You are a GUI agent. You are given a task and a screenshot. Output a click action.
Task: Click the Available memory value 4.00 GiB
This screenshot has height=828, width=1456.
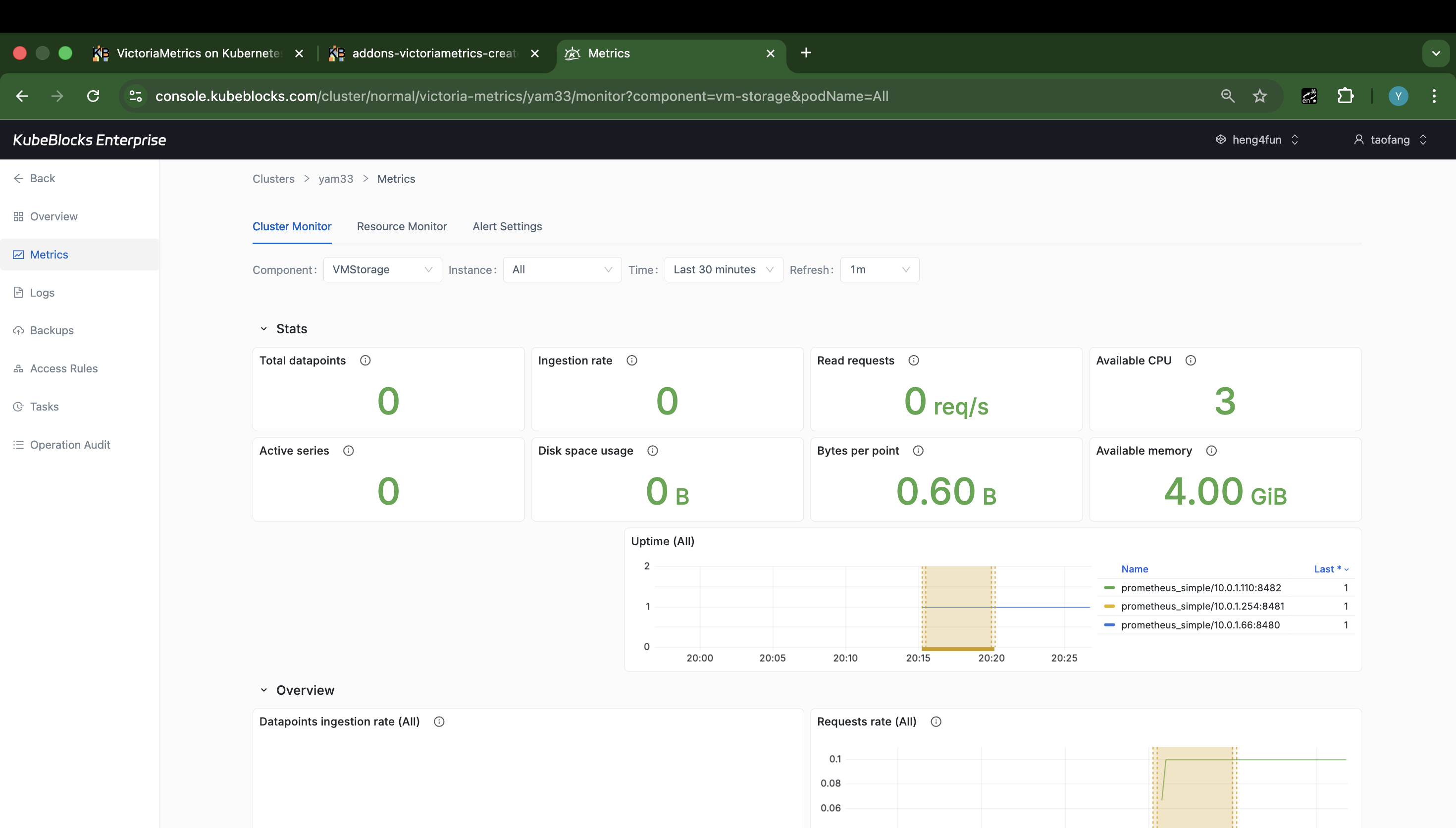(1225, 492)
